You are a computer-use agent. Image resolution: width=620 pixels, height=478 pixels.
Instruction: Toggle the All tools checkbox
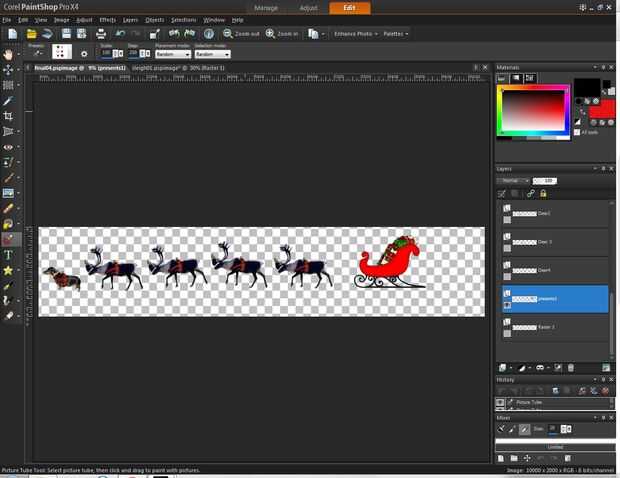(577, 132)
